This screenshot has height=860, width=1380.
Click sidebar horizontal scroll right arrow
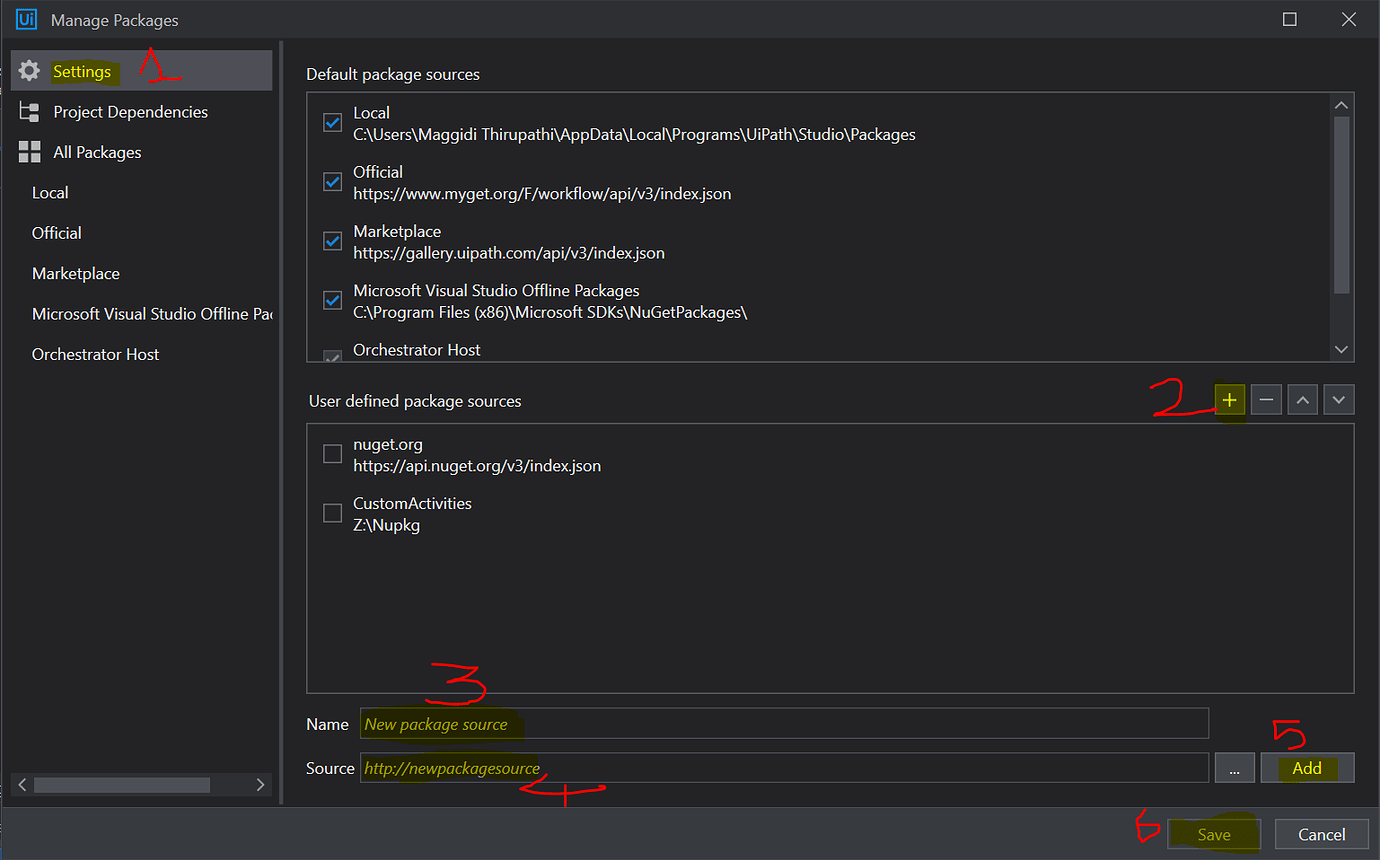(261, 785)
